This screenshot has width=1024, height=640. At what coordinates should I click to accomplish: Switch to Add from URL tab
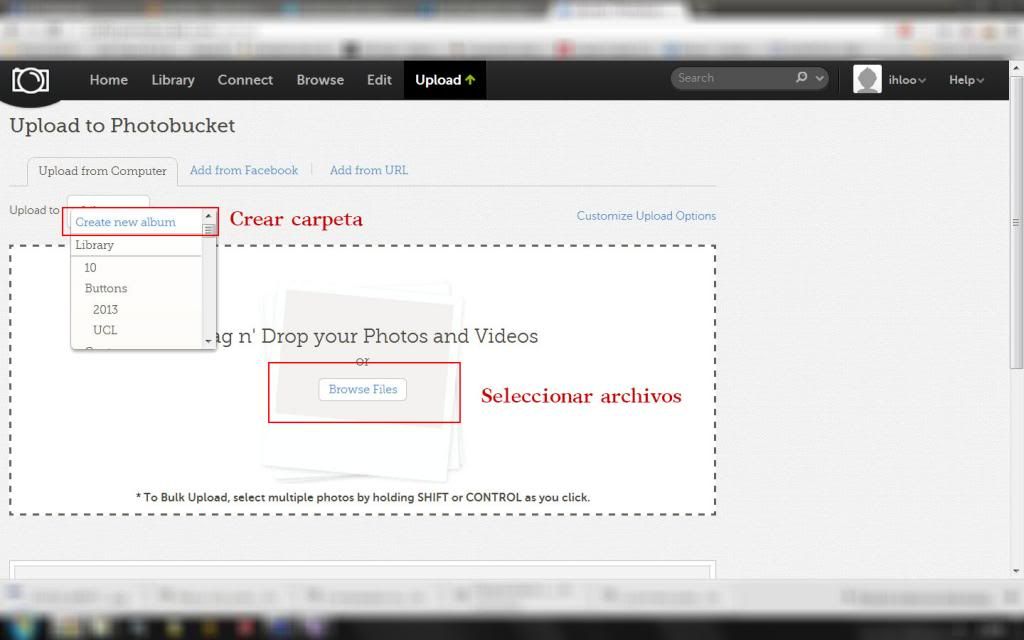click(x=368, y=170)
